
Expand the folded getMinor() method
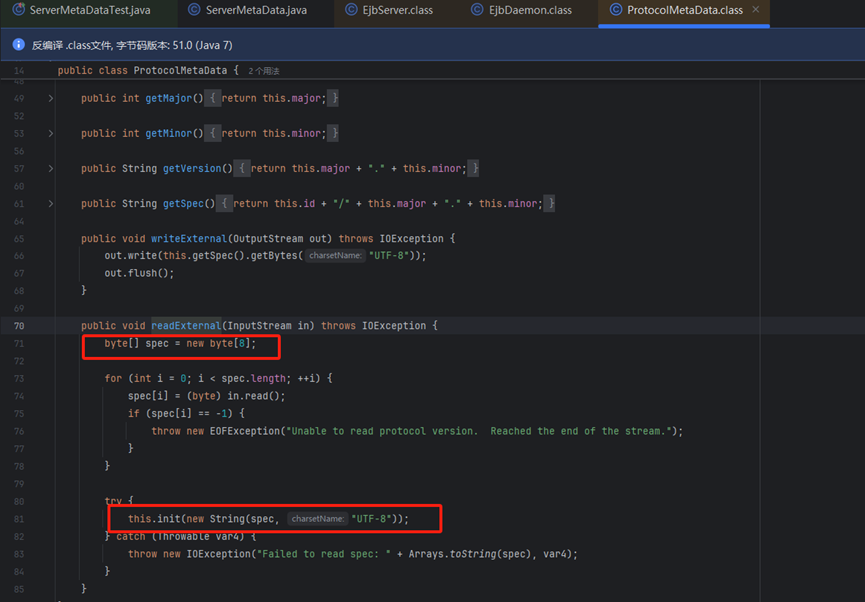click(51, 133)
